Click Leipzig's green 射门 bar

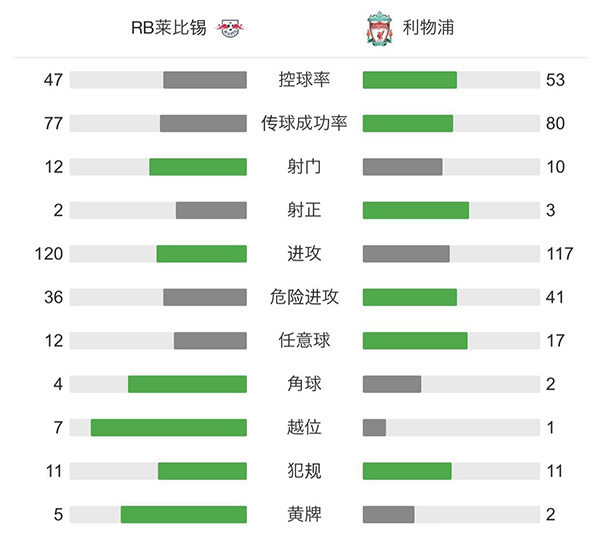[x=198, y=167]
